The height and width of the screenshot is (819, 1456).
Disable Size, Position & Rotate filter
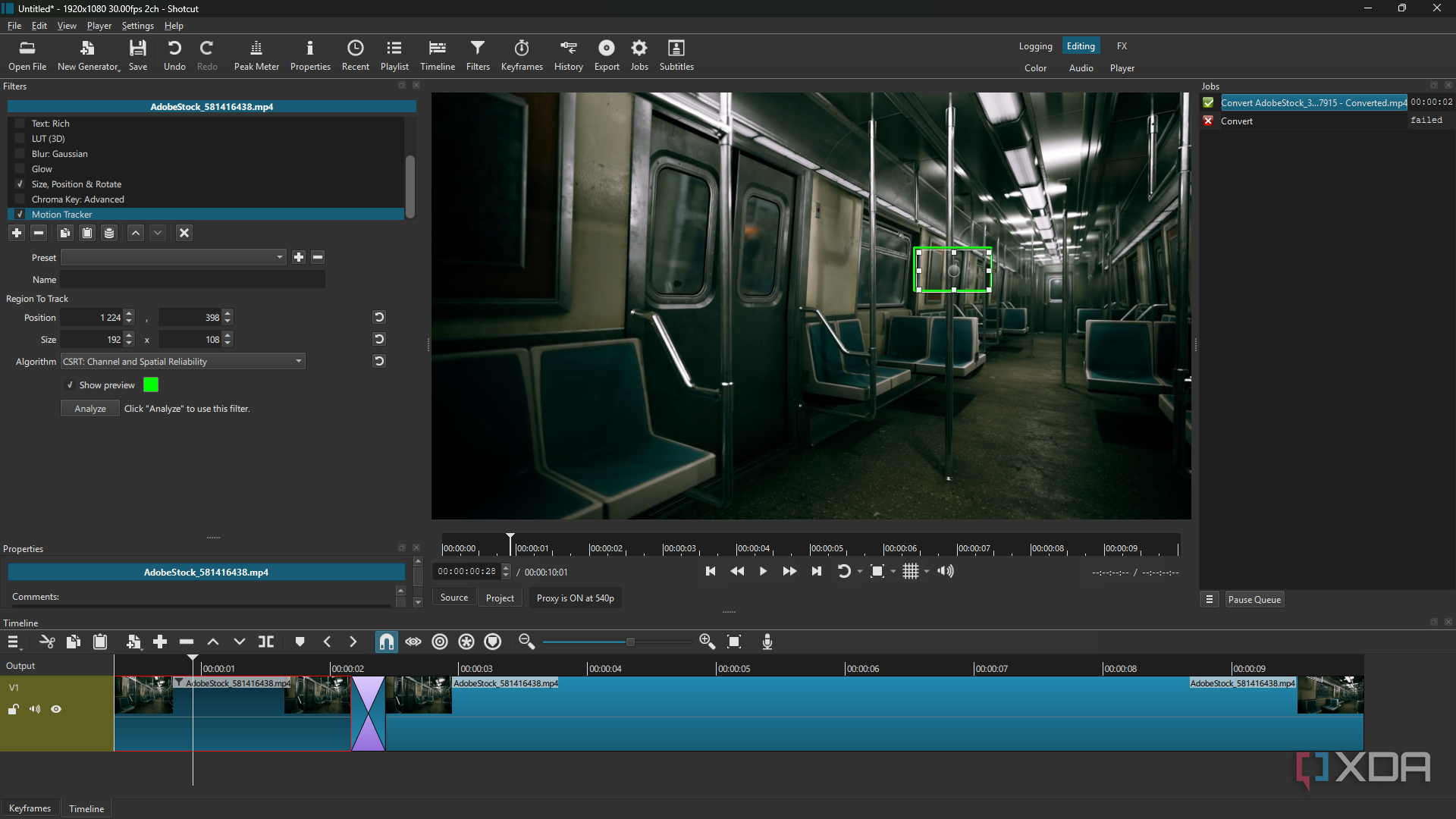20,184
